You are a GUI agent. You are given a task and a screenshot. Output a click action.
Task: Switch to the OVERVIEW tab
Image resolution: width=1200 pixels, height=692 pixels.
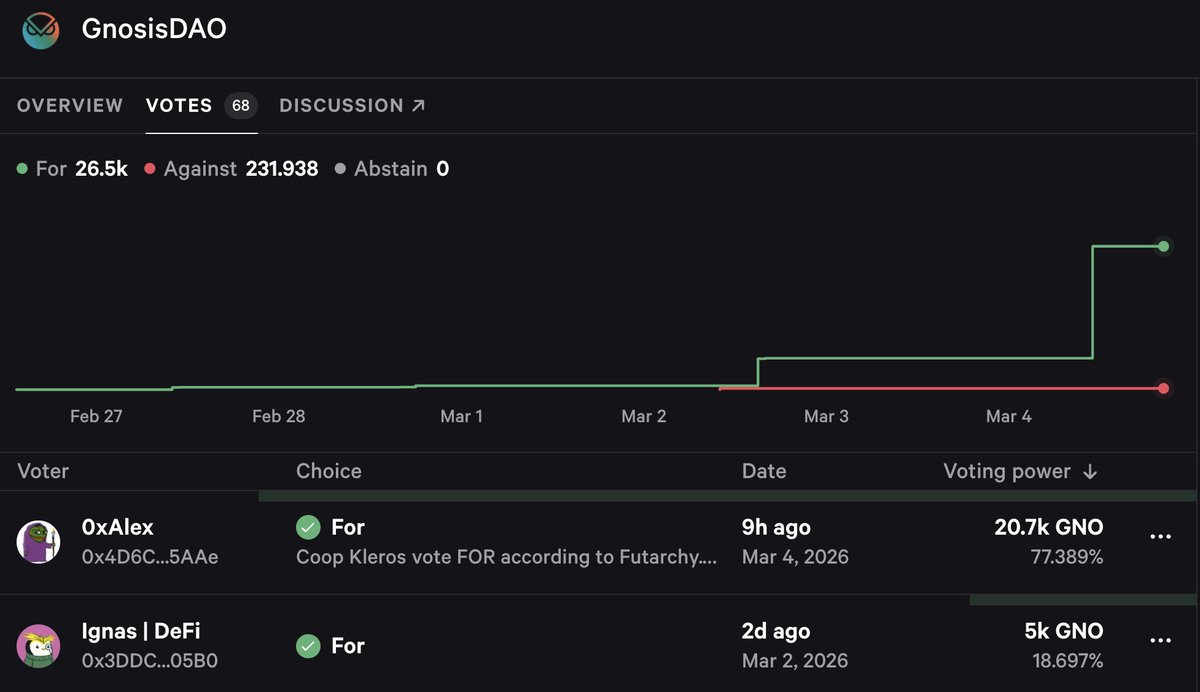pyautogui.click(x=69, y=104)
